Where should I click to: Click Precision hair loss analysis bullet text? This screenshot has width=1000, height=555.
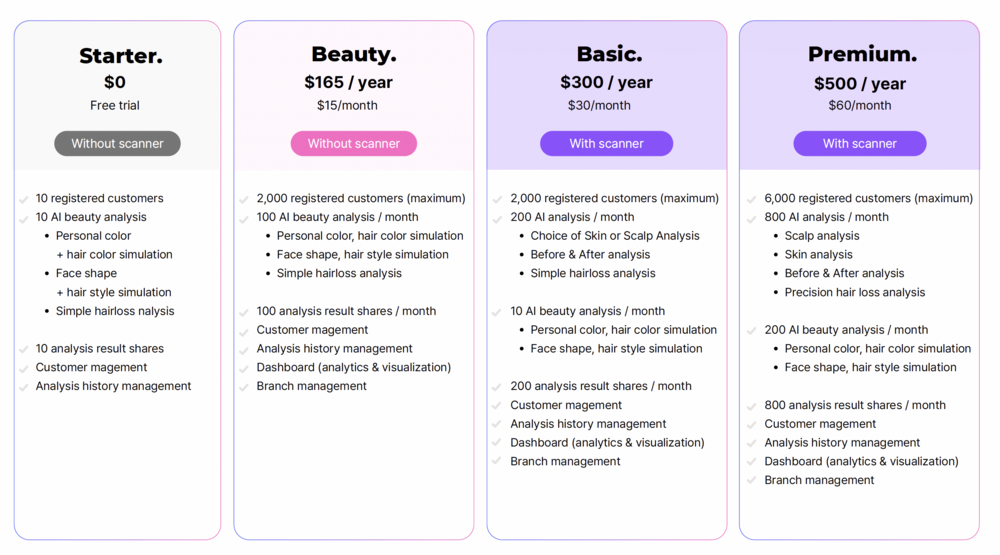click(854, 293)
